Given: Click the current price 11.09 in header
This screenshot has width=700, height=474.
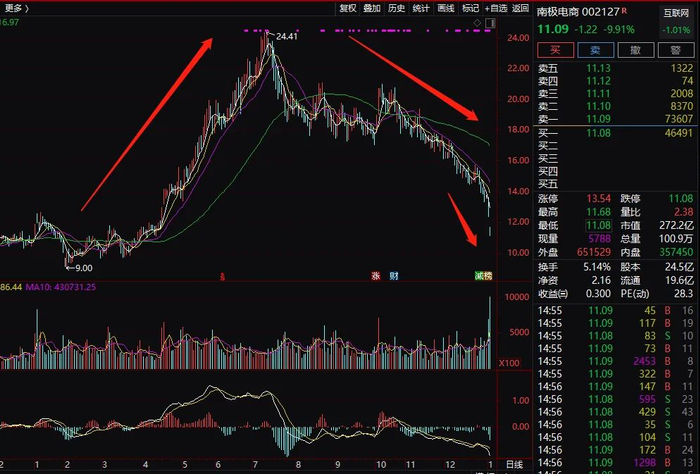Looking at the screenshot, I should tap(553, 29).
